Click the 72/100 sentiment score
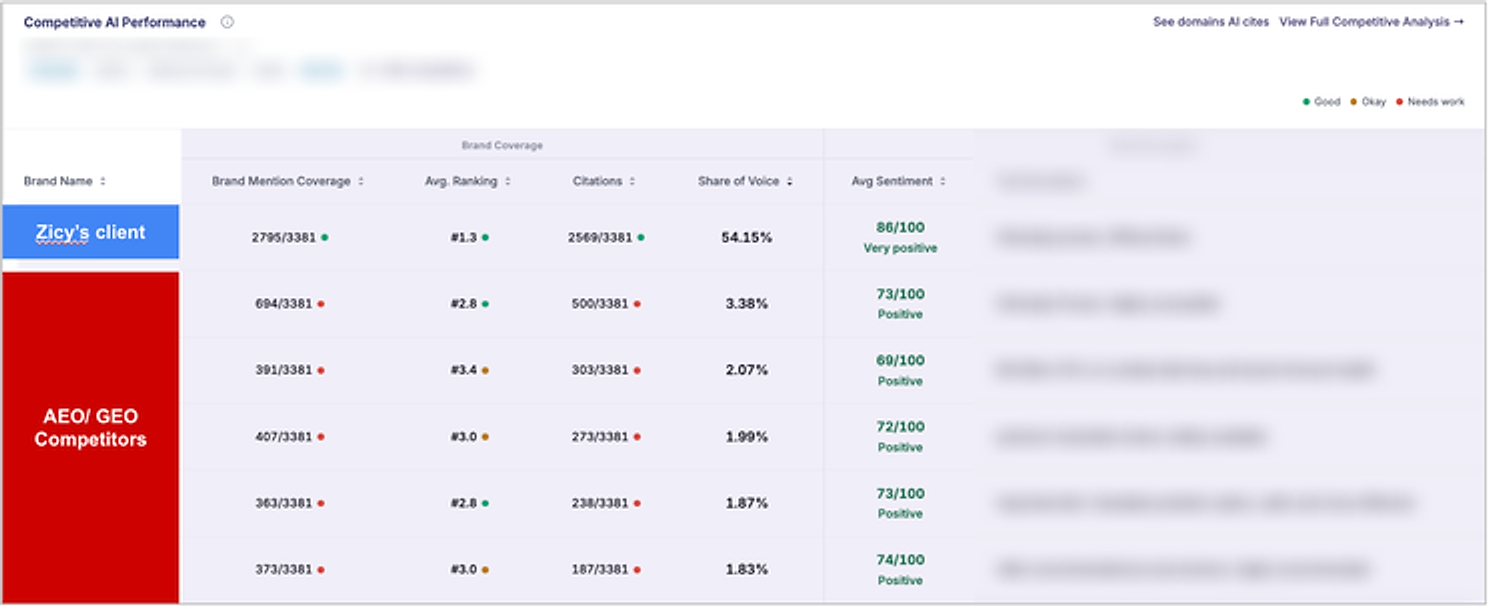The width and height of the screenshot is (1488, 606). [x=900, y=427]
